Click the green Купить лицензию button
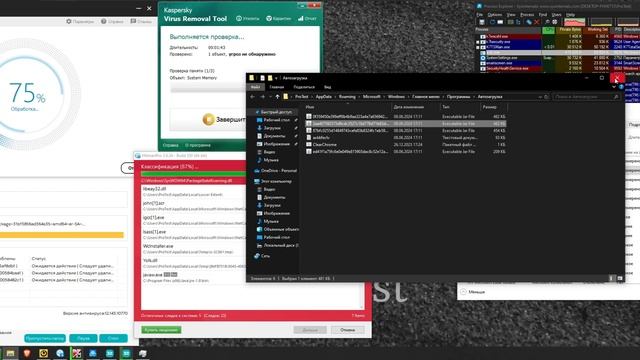This screenshot has width=640, height=360. click(x=161, y=330)
